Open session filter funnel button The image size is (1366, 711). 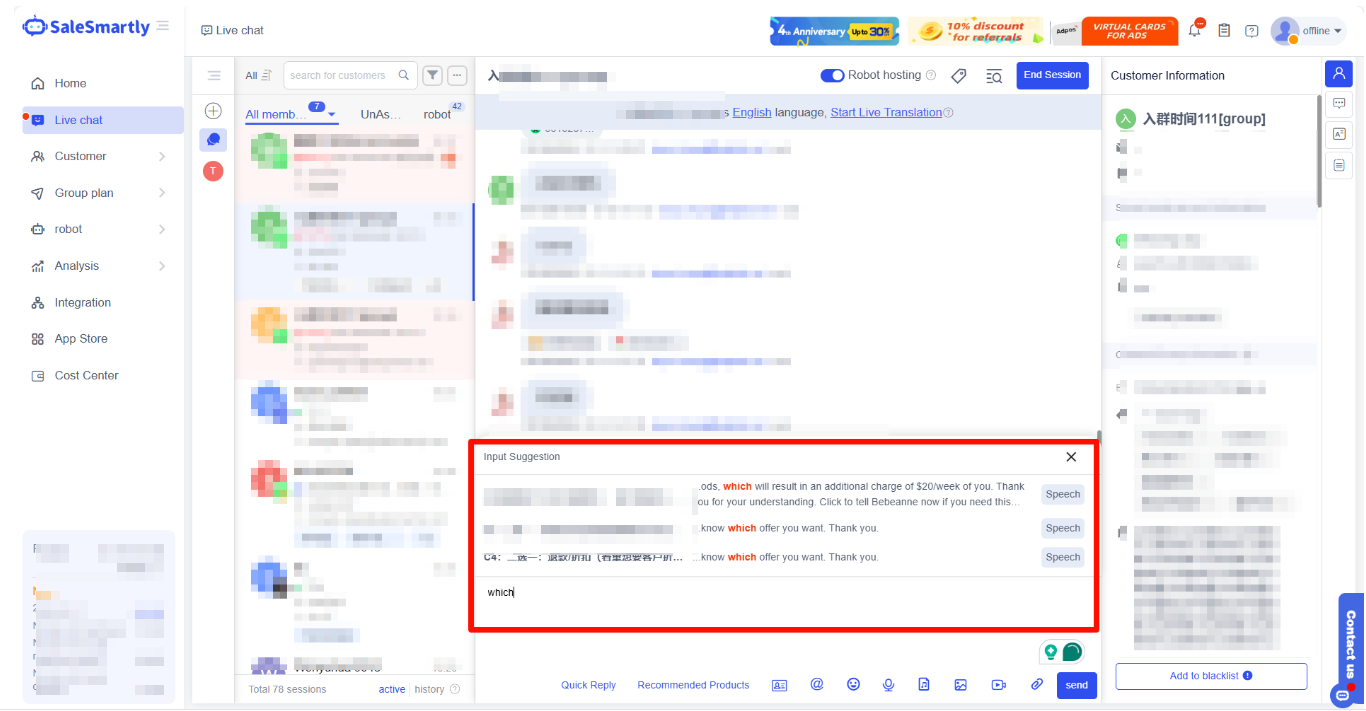tap(432, 75)
